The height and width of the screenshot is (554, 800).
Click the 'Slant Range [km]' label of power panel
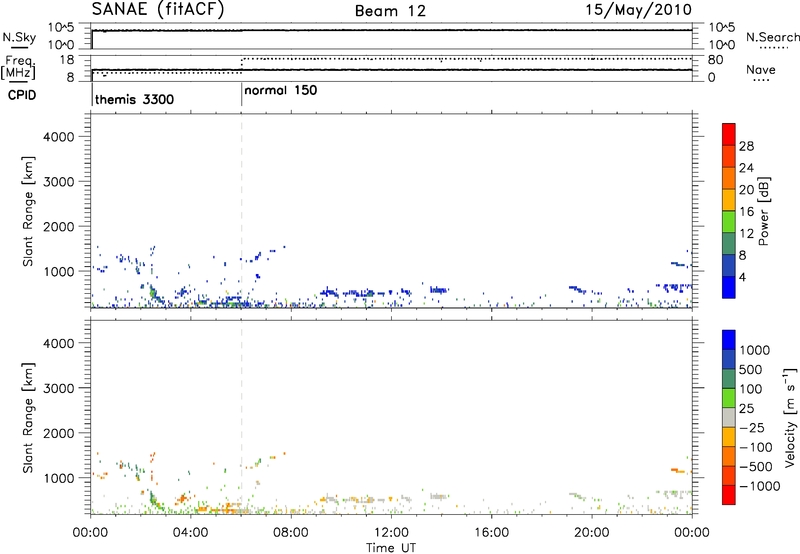(x=28, y=211)
